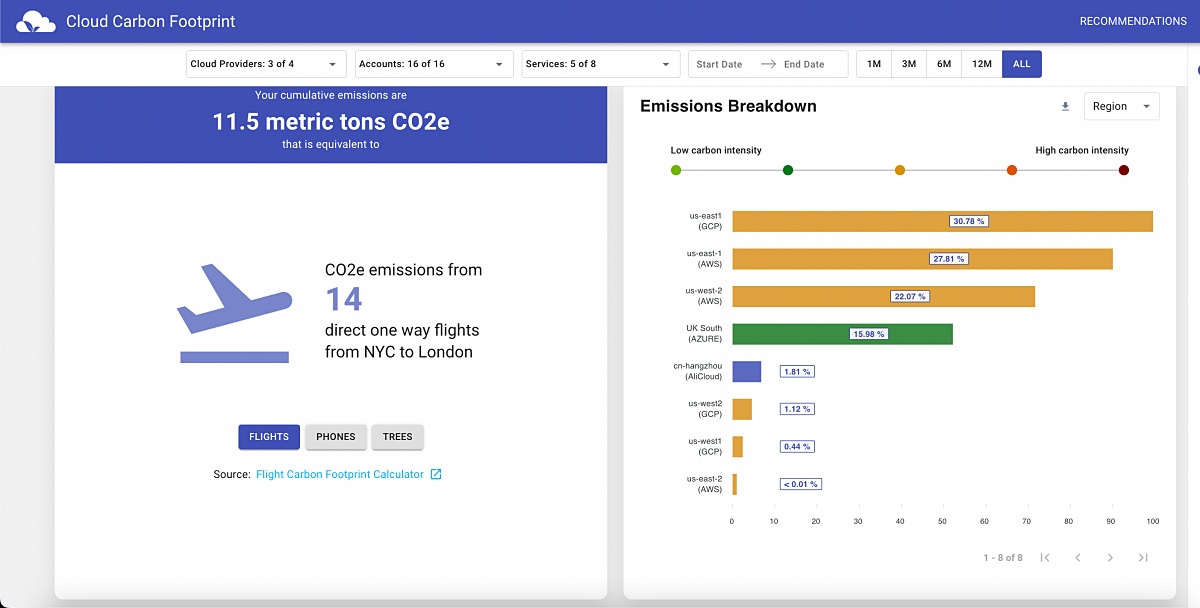Click the < 0.01 % percentage label
The image size is (1200, 608).
(801, 484)
